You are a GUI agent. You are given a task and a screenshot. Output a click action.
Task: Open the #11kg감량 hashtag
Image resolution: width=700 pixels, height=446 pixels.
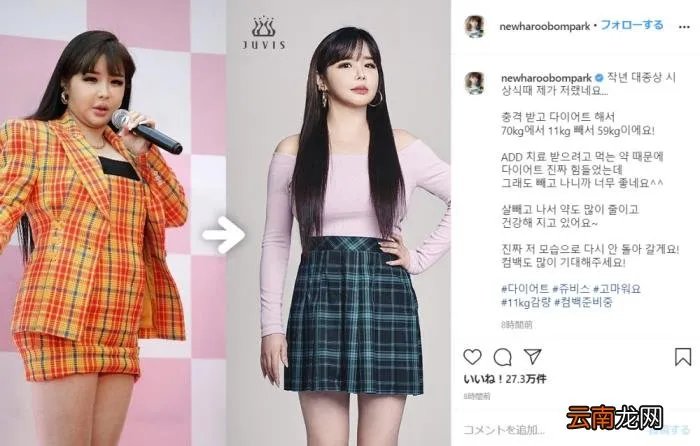(526, 302)
